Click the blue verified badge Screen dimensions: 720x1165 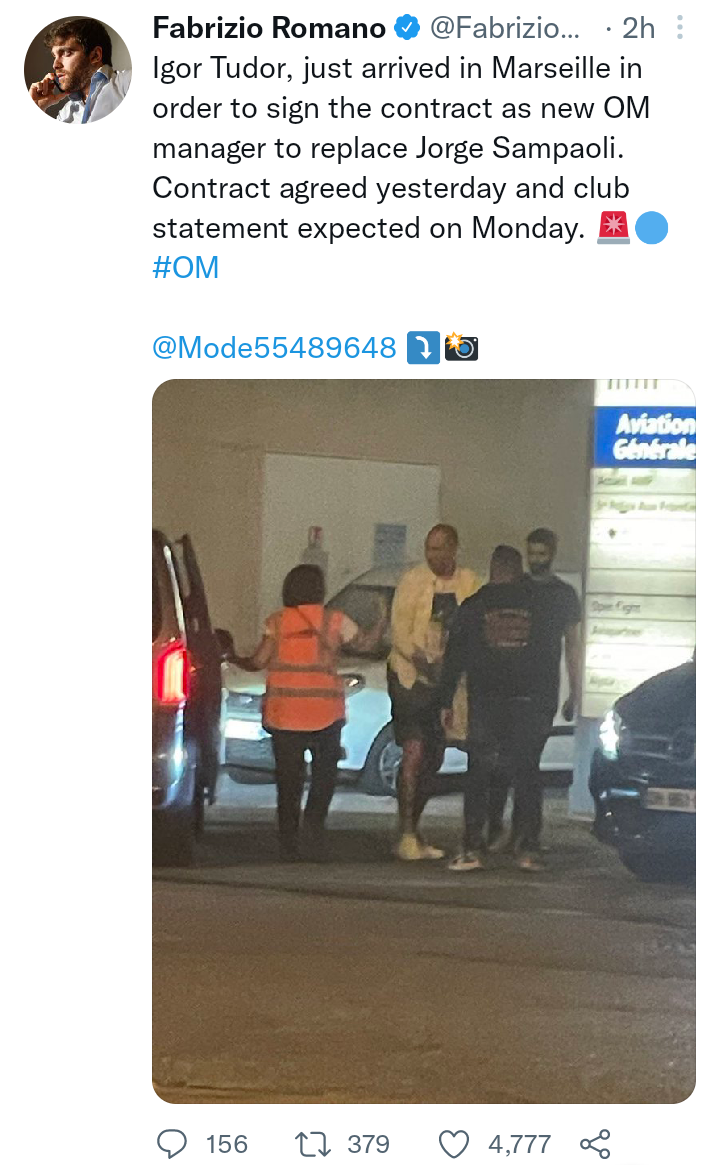point(406,28)
